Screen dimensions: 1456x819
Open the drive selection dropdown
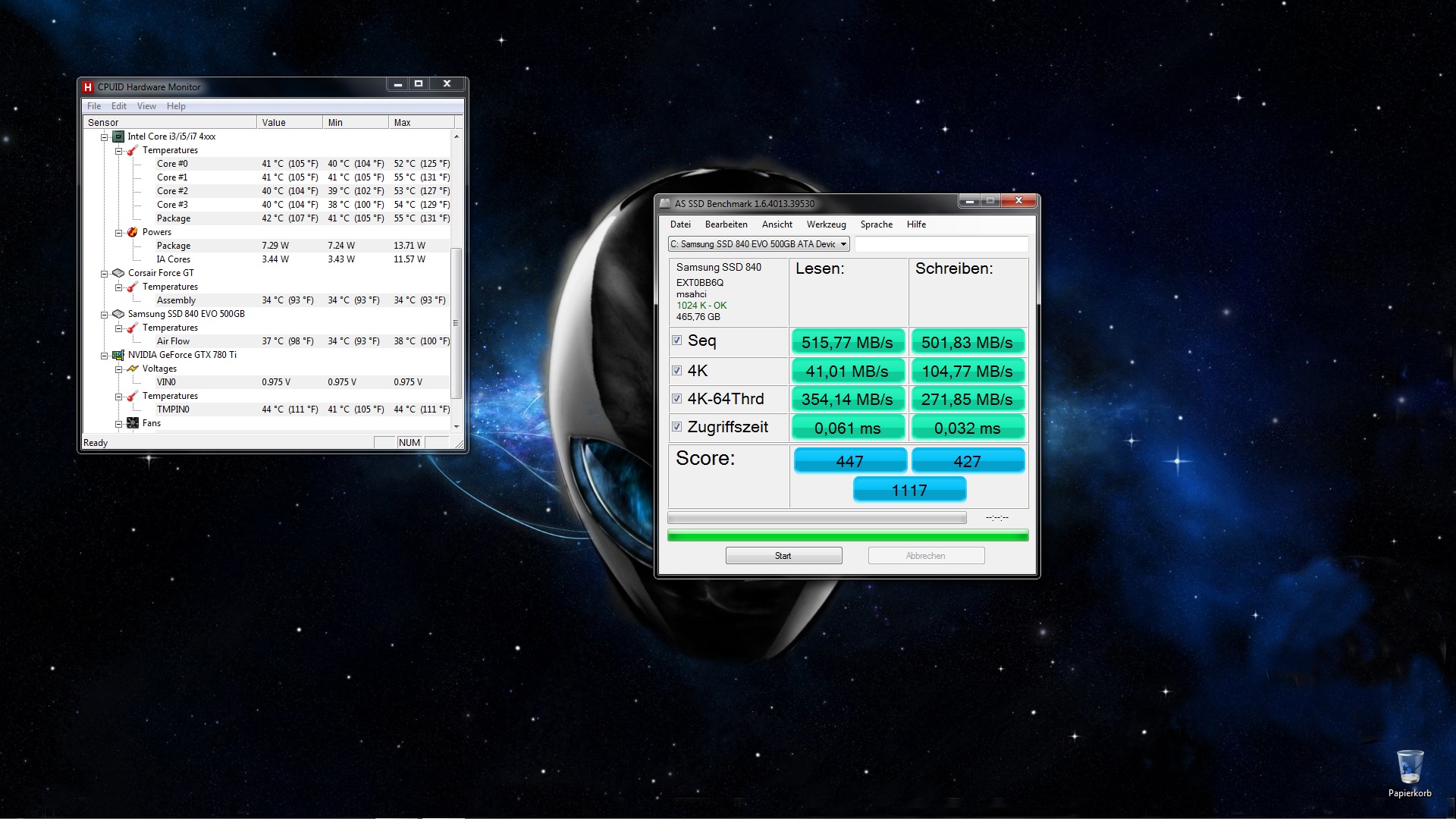[843, 244]
